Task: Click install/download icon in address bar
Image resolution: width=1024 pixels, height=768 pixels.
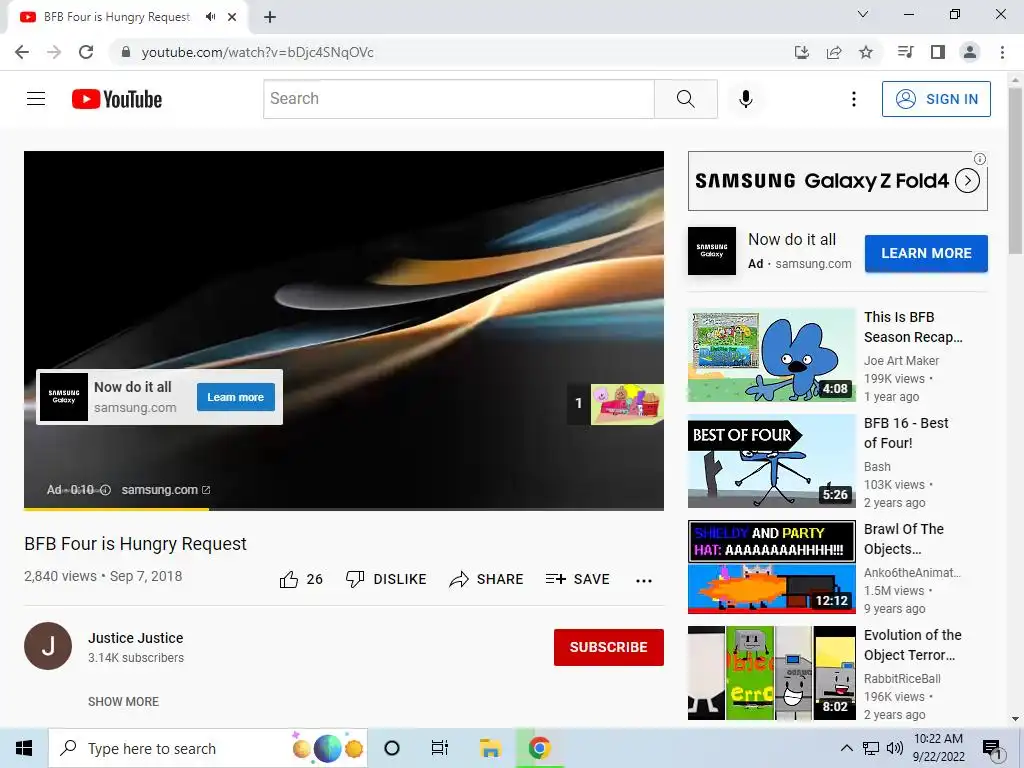Action: (x=802, y=52)
